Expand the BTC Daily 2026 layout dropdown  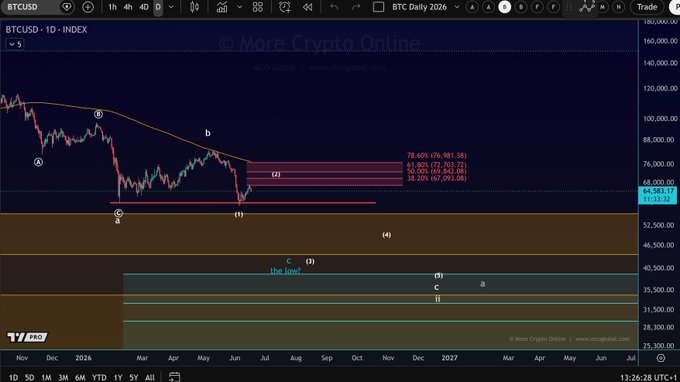[457, 7]
